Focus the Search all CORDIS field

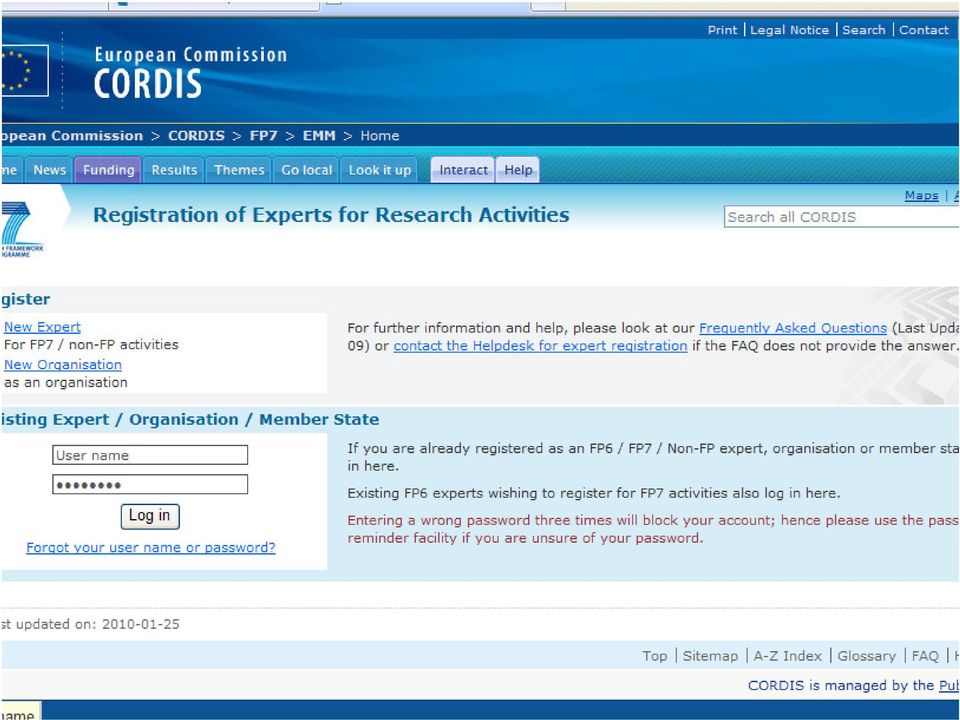841,217
